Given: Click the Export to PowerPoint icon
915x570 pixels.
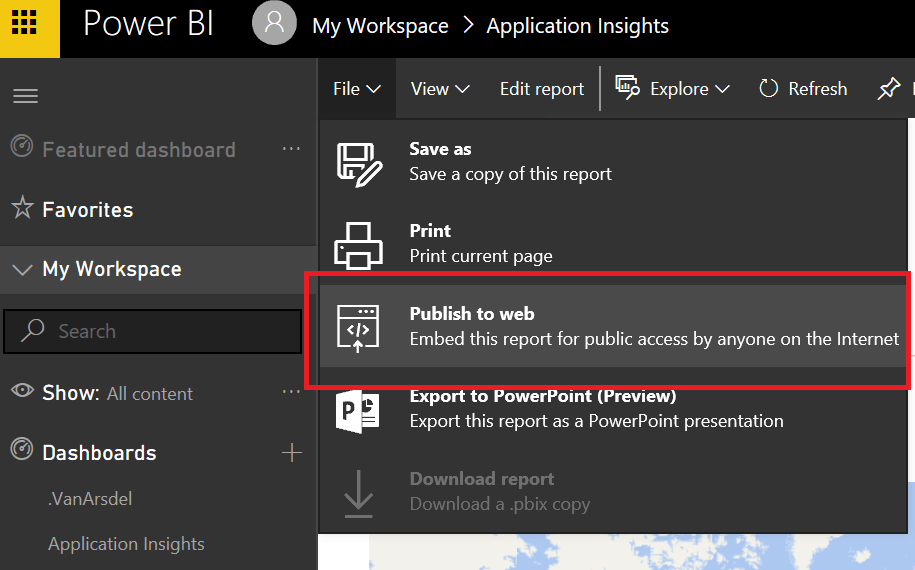Looking at the screenshot, I should tap(358, 410).
